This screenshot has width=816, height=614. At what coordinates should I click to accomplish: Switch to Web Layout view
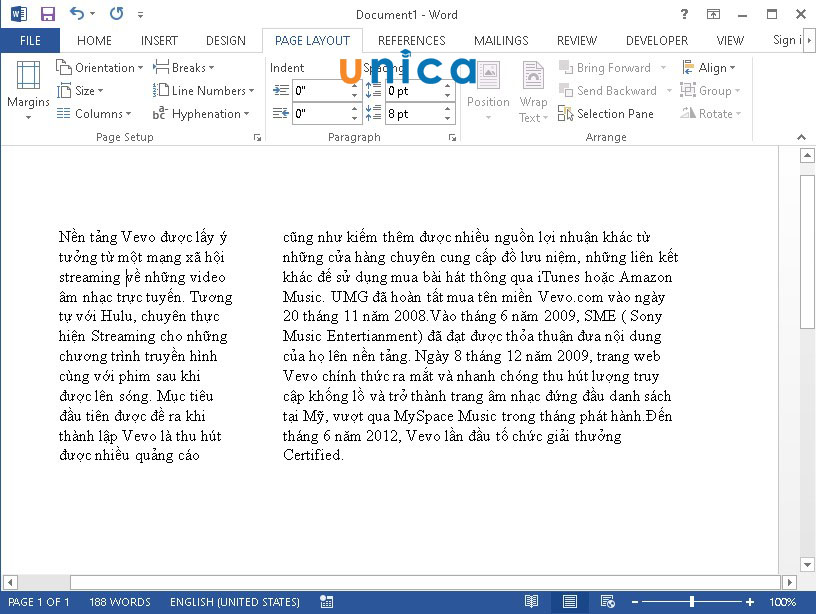pos(607,602)
